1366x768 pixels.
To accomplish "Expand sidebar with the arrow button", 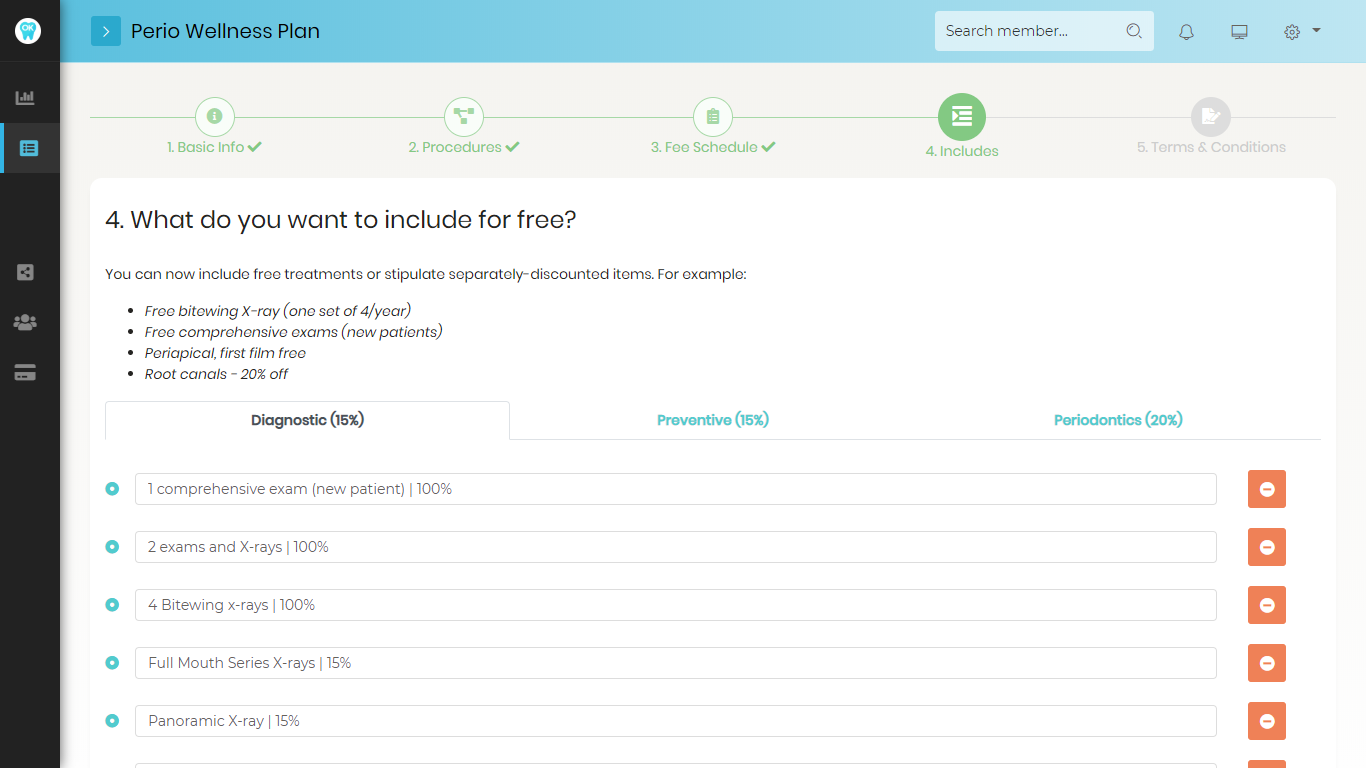I will pos(106,31).
